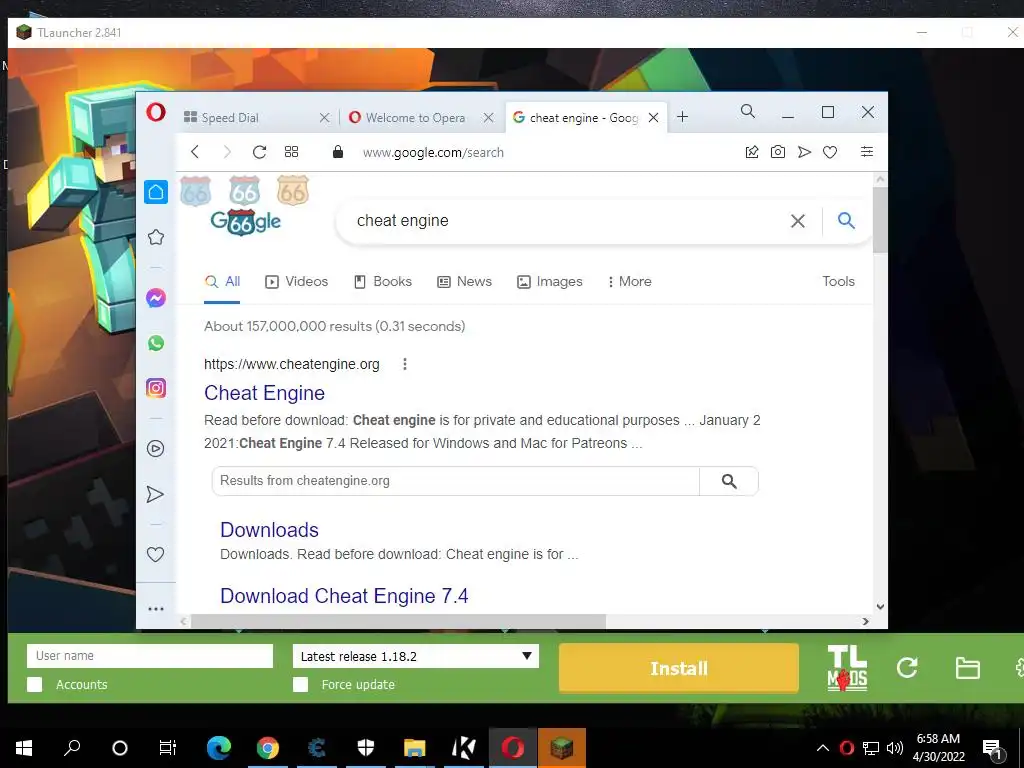Click the Install button in TLauncher
The image size is (1024, 768).
click(679, 668)
